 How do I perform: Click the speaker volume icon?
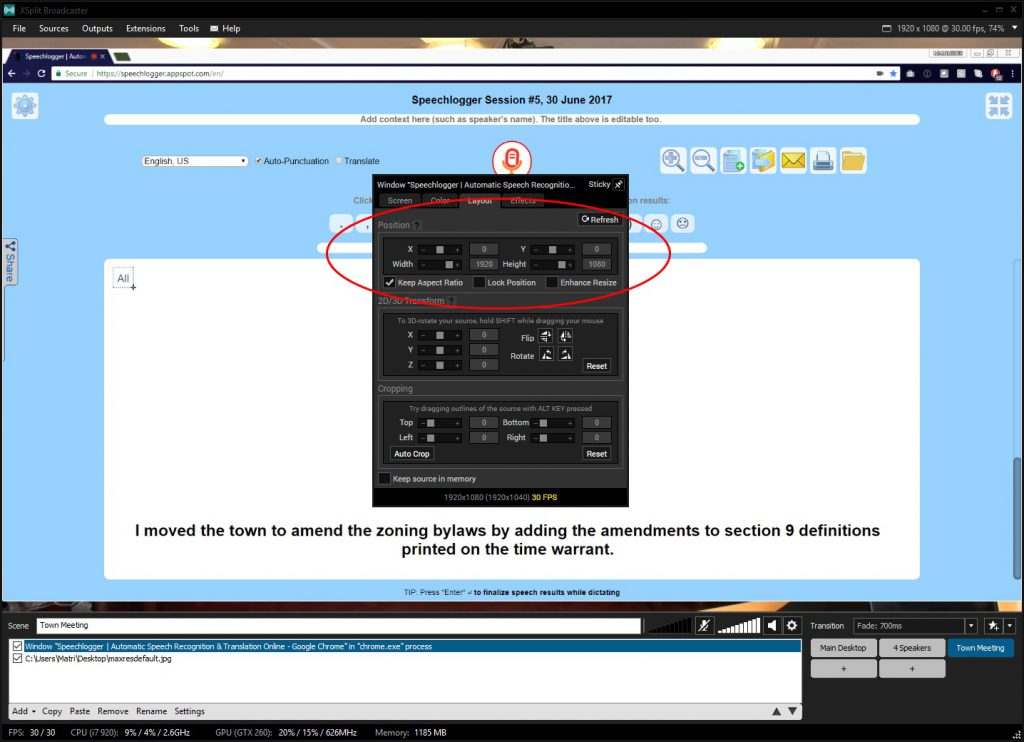[x=772, y=626]
